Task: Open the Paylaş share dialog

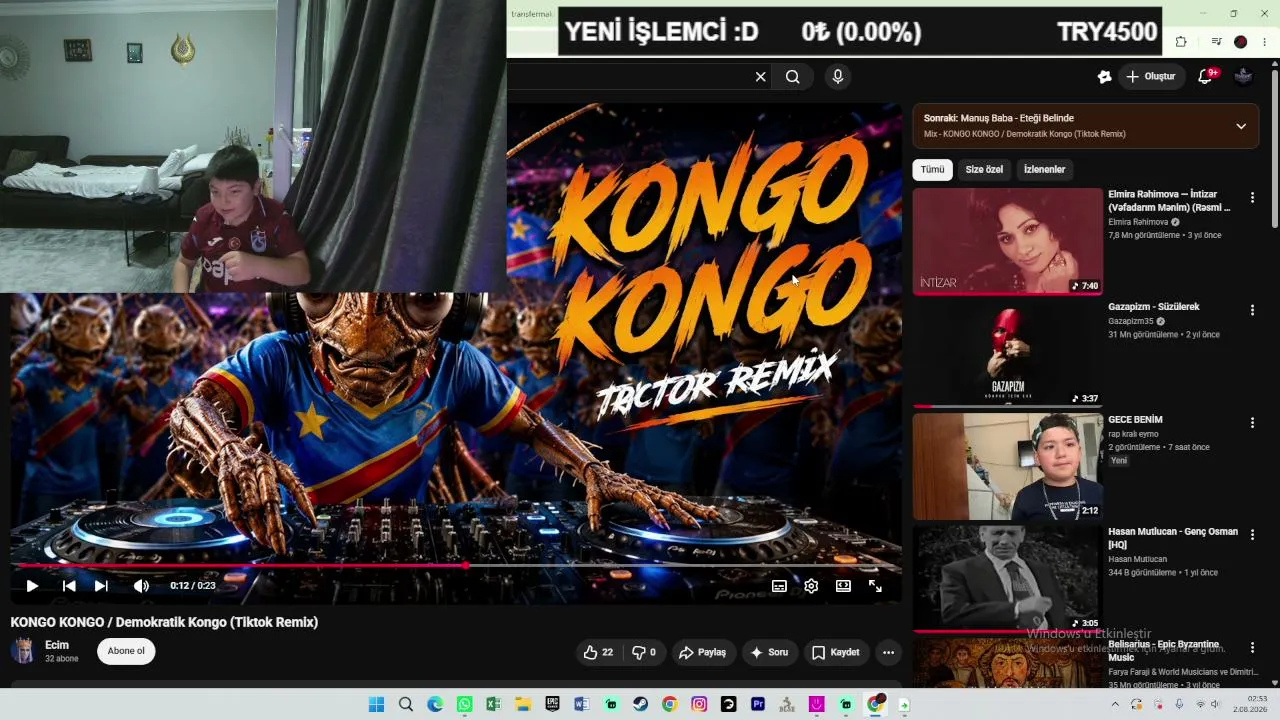Action: click(x=703, y=652)
